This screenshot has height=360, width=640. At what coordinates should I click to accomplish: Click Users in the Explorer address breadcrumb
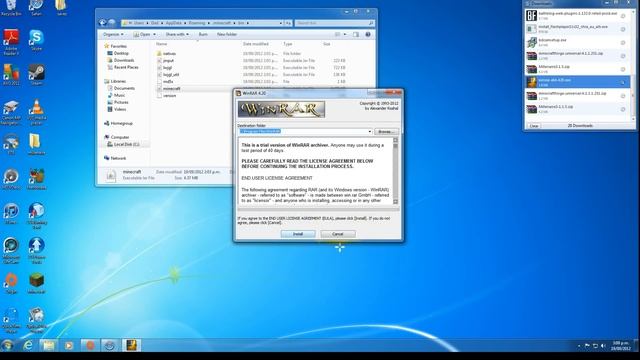139,23
